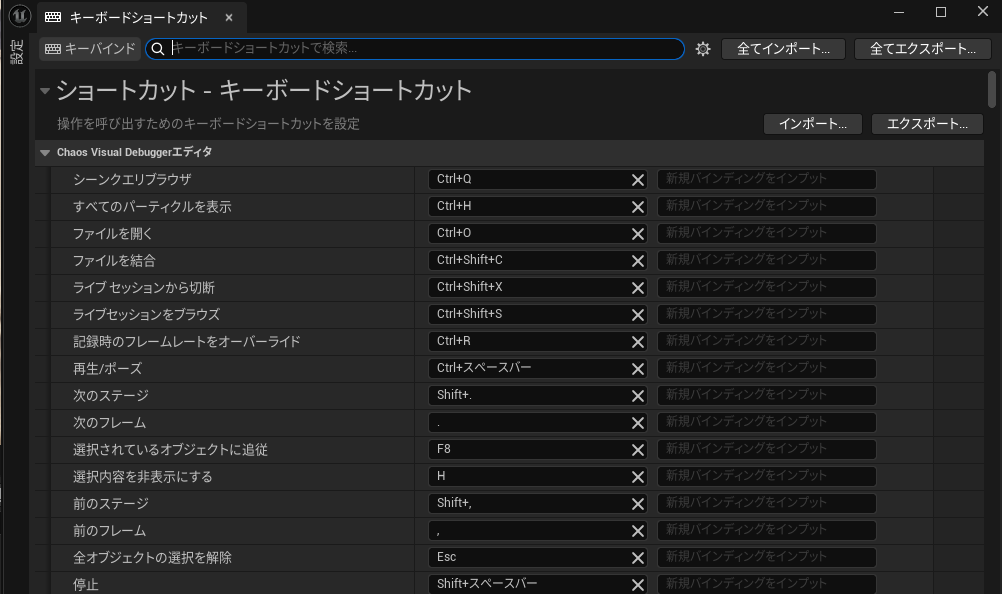Image resolution: width=1002 pixels, height=594 pixels.
Task: Remove the Ctrl+スペースバー binding for 再生/ポーズ
Action: pyautogui.click(x=637, y=369)
